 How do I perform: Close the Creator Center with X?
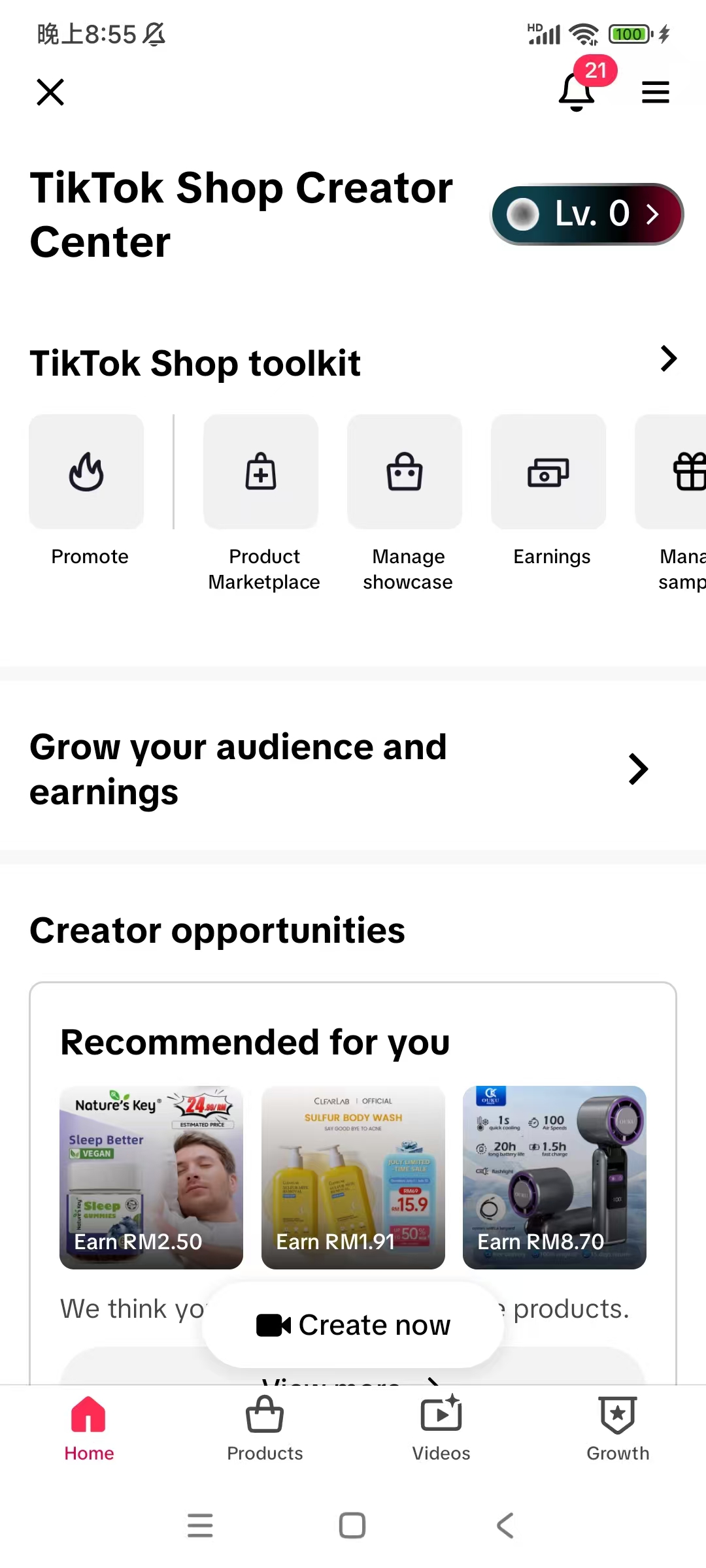click(x=50, y=92)
